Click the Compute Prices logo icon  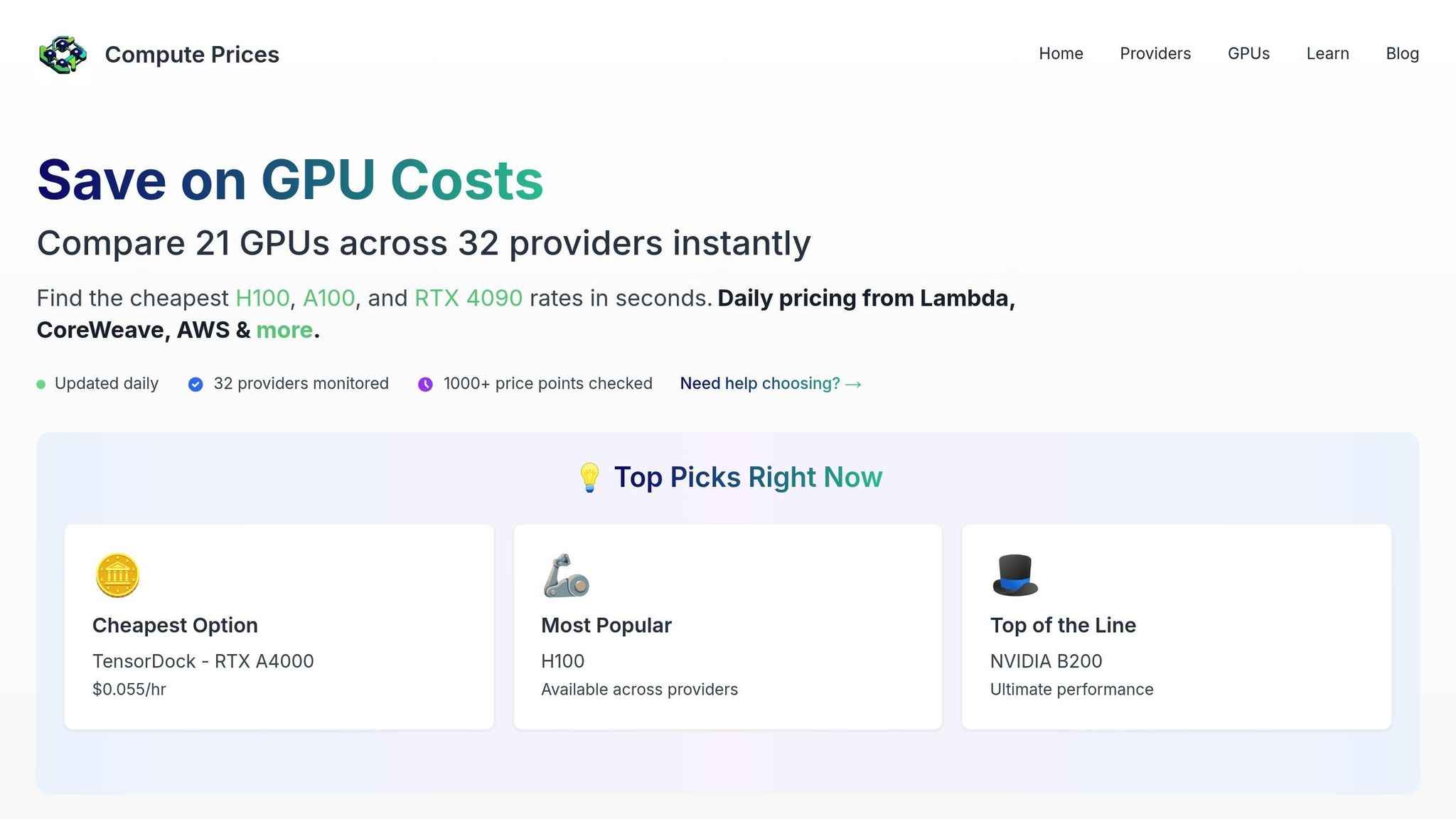tap(63, 54)
